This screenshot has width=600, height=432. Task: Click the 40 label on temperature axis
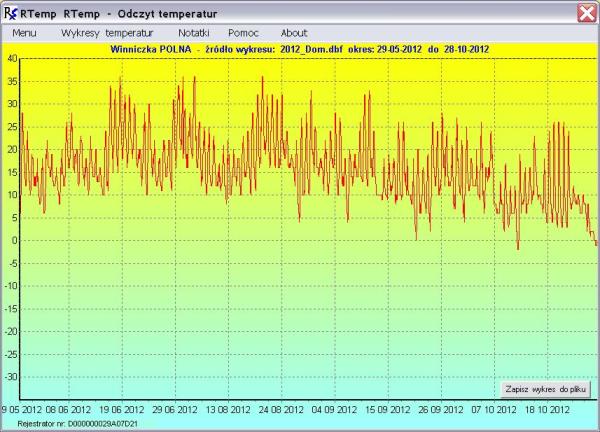click(x=12, y=58)
